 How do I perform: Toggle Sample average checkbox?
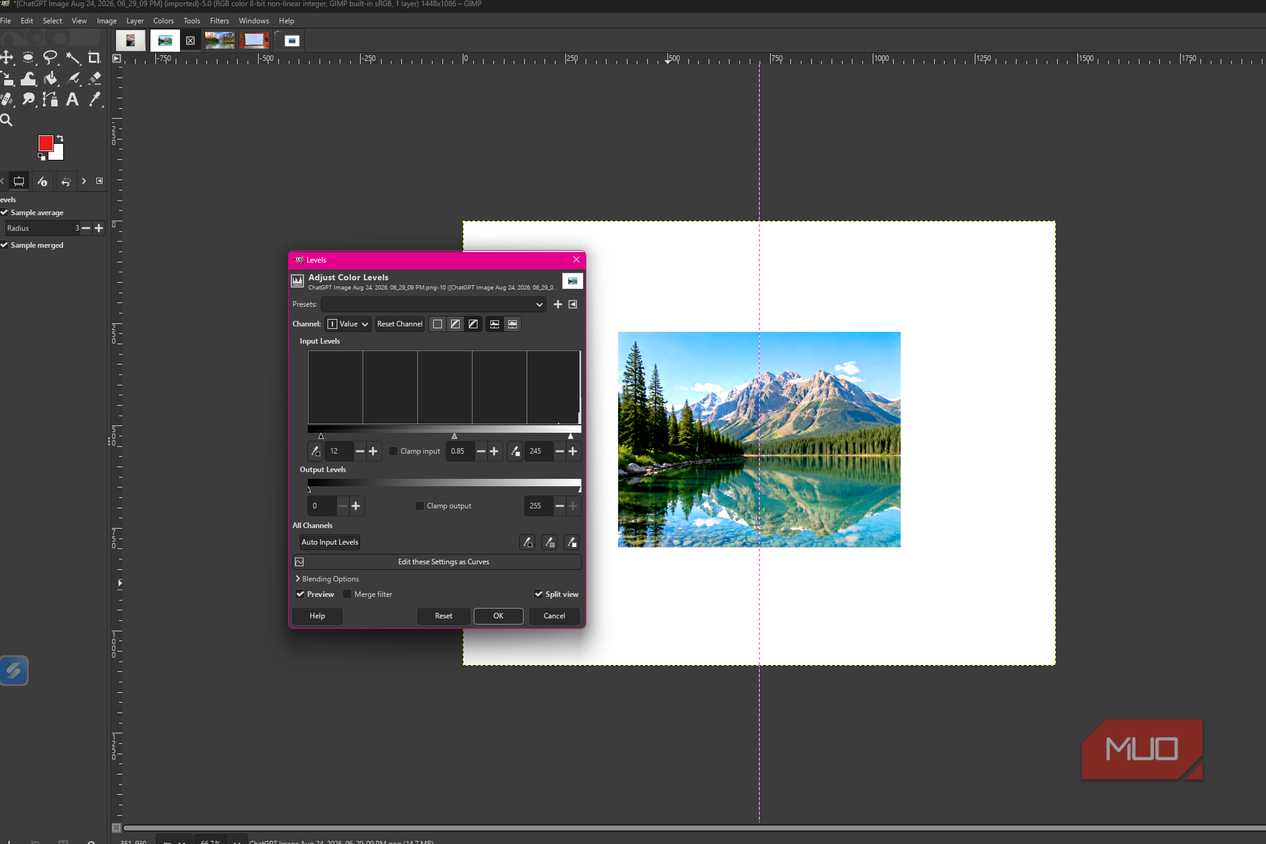(x=5, y=213)
